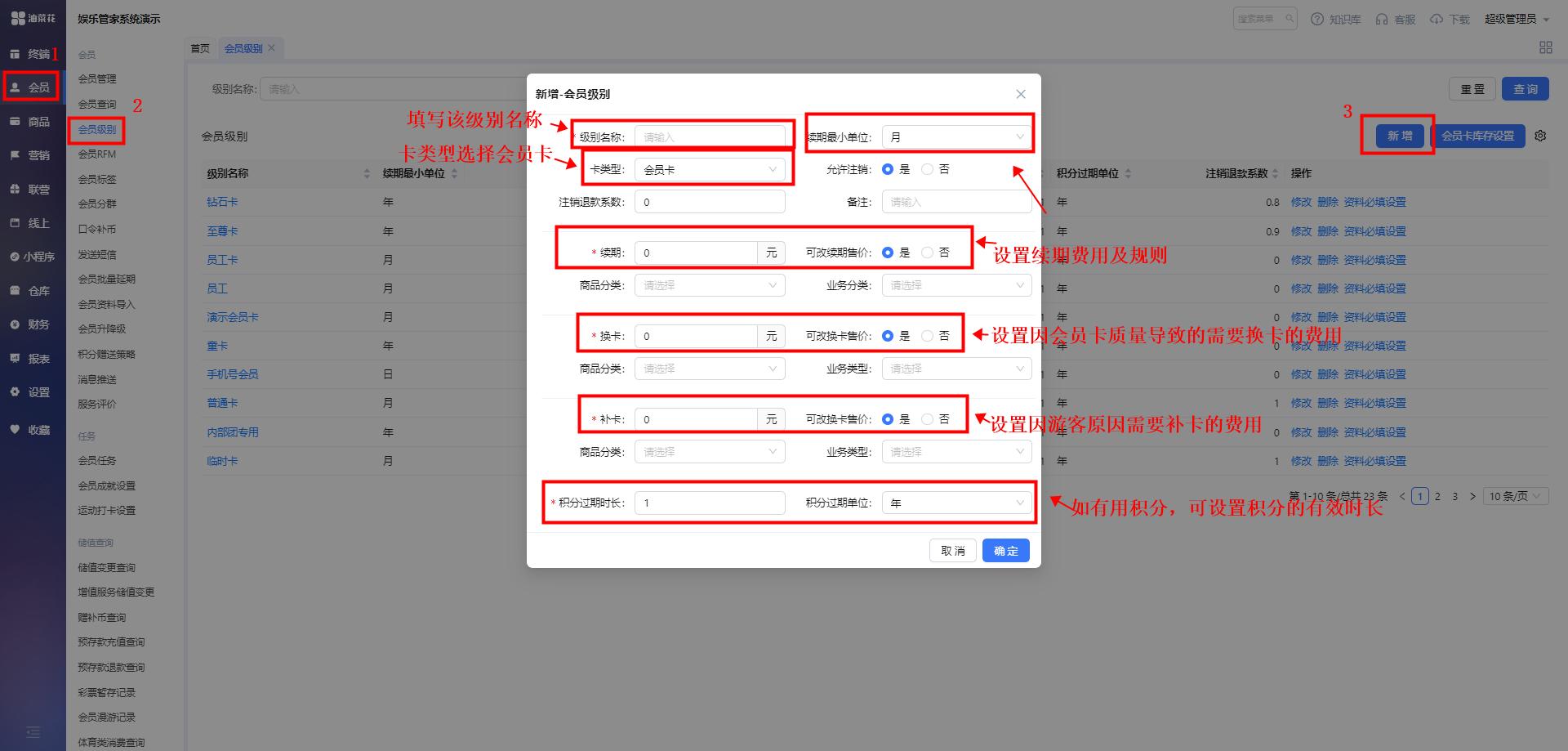The height and width of the screenshot is (751, 1568).
Task: Select 否 for 可改换卡售价
Action: pos(927,336)
